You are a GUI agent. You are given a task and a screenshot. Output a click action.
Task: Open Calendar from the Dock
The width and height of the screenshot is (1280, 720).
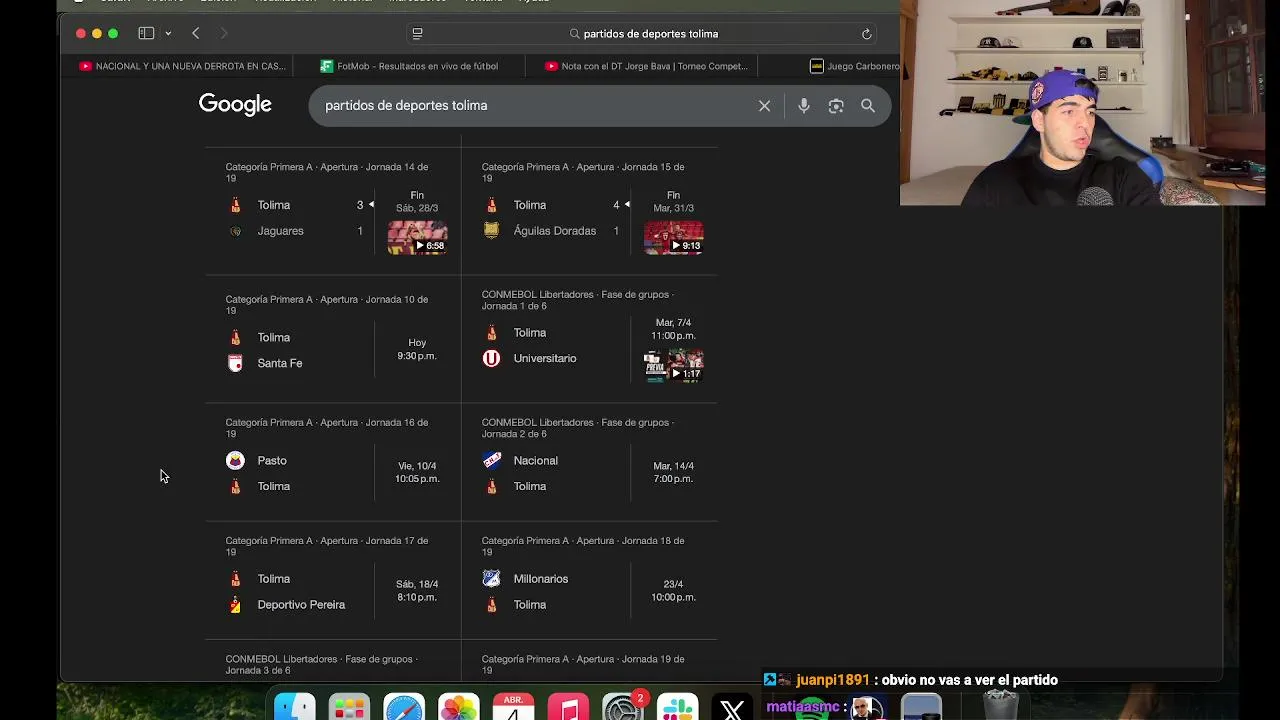point(513,708)
